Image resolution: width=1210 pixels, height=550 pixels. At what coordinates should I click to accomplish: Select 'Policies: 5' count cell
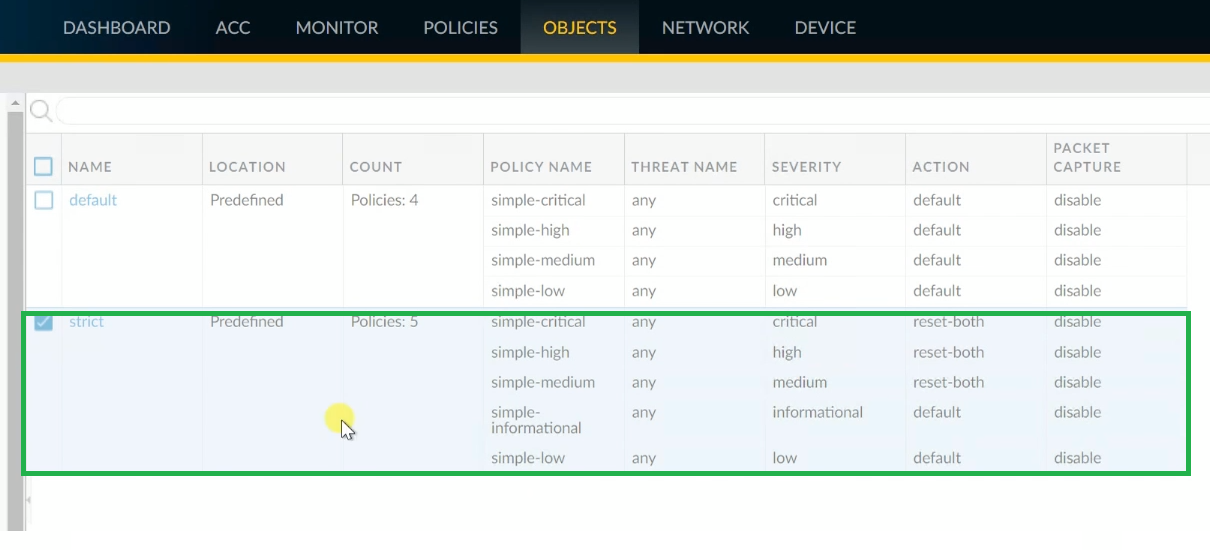click(x=384, y=322)
